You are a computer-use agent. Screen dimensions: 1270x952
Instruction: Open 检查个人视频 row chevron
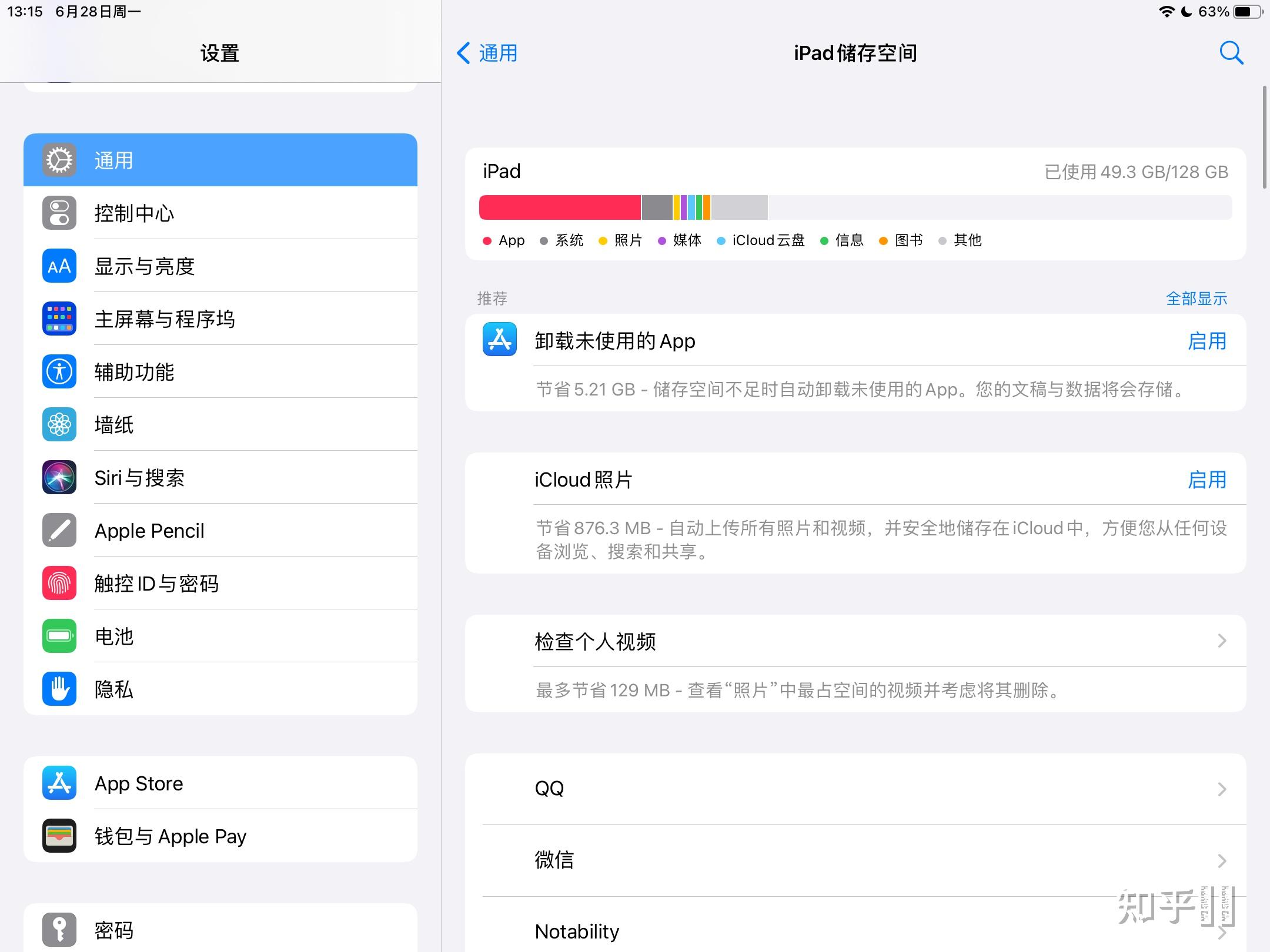click(1222, 641)
